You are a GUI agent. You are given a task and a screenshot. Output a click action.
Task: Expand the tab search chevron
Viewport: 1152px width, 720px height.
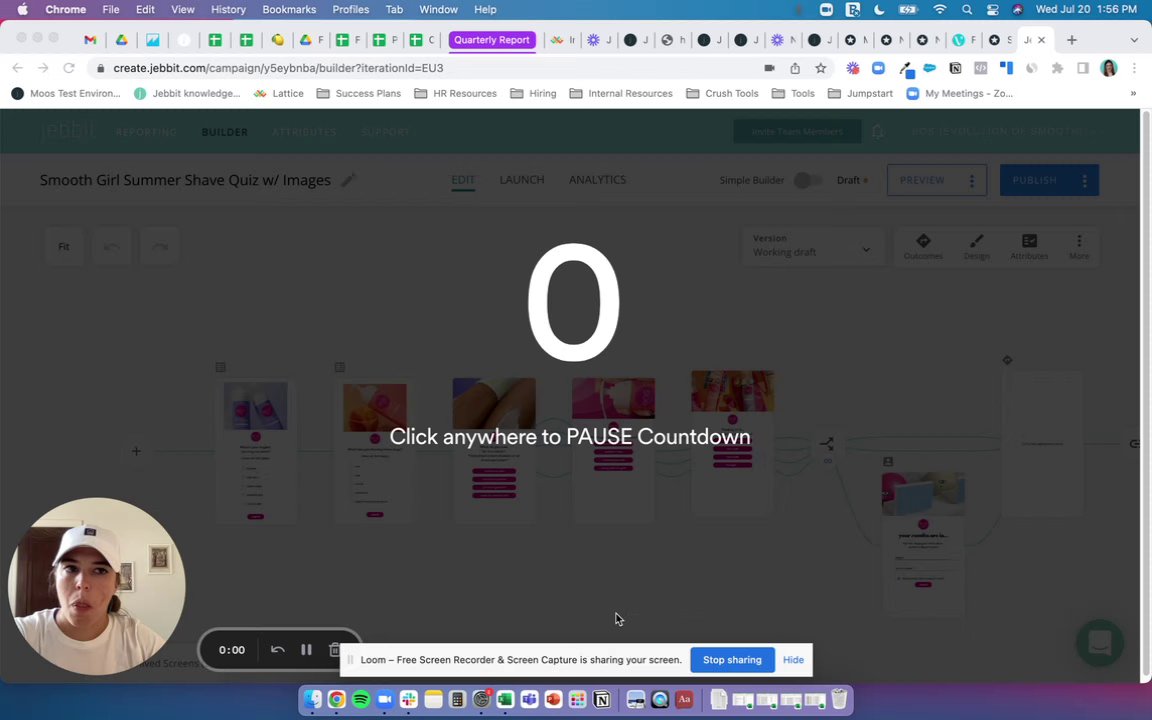pyautogui.click(x=1134, y=40)
